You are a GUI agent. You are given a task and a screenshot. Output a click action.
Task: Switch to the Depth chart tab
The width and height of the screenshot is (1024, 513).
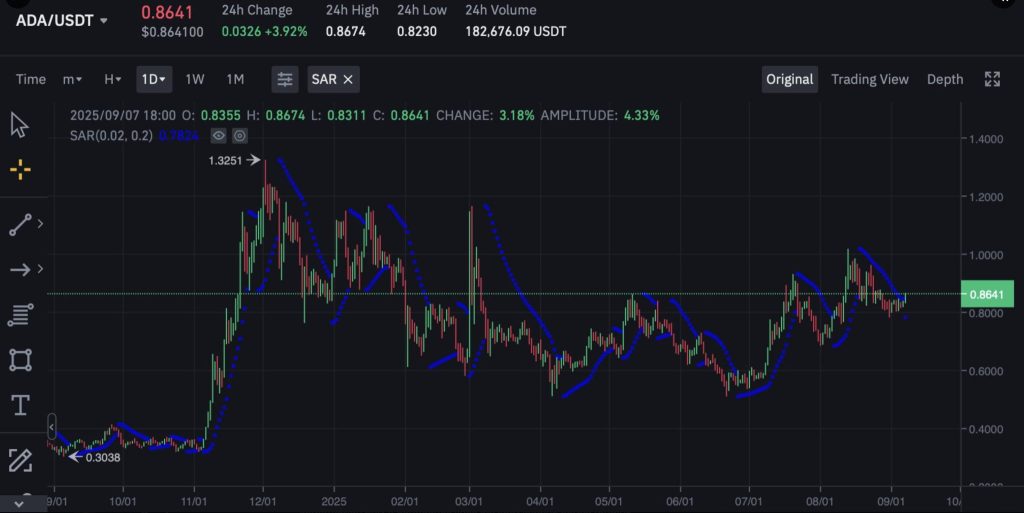point(945,79)
